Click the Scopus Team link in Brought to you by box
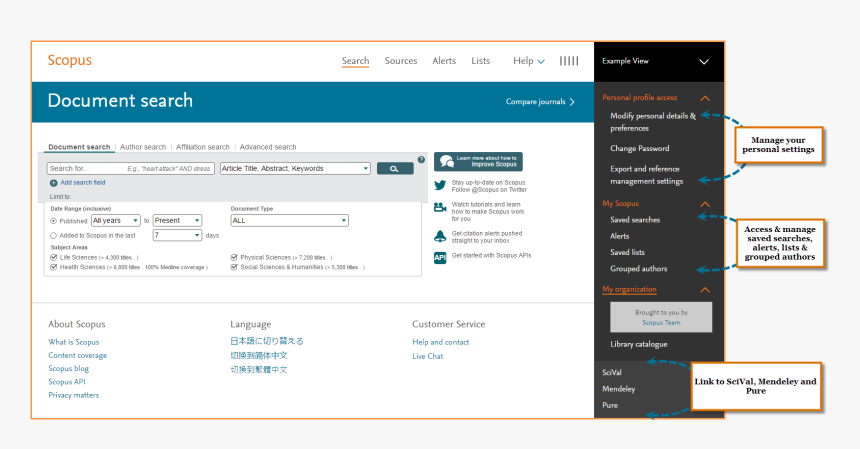Viewport: 860px width, 449px height. click(x=661, y=323)
